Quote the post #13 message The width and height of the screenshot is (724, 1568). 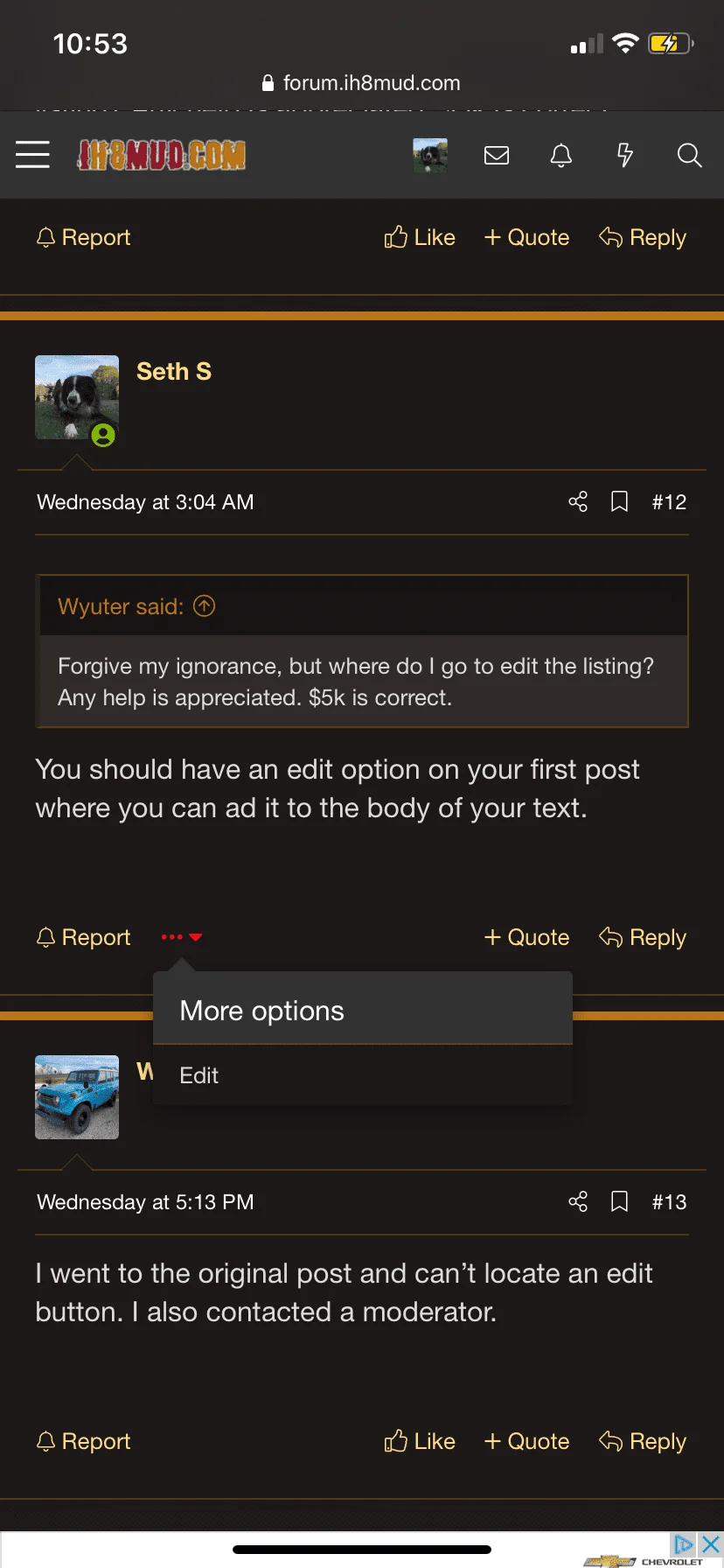coord(526,1441)
